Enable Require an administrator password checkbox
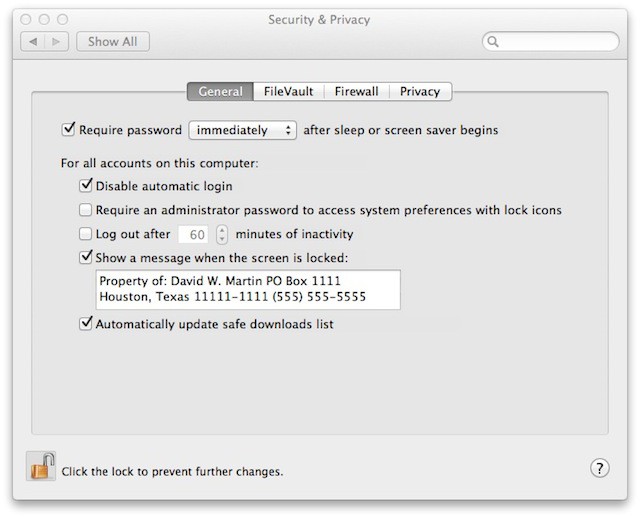This screenshot has width=640, height=518. [x=86, y=210]
